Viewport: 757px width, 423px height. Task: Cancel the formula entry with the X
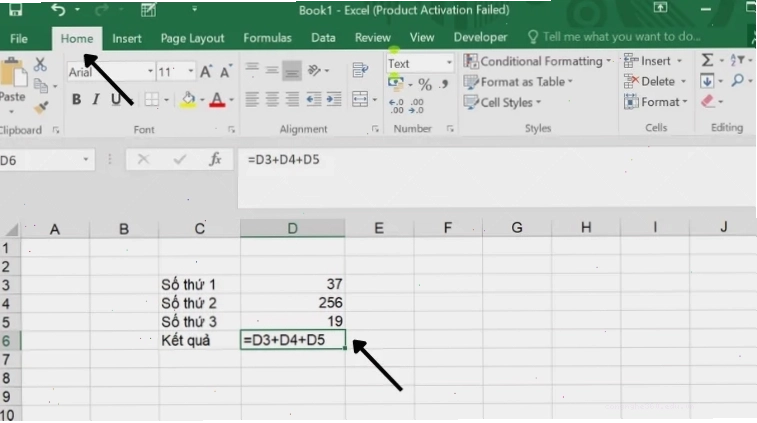tap(143, 159)
